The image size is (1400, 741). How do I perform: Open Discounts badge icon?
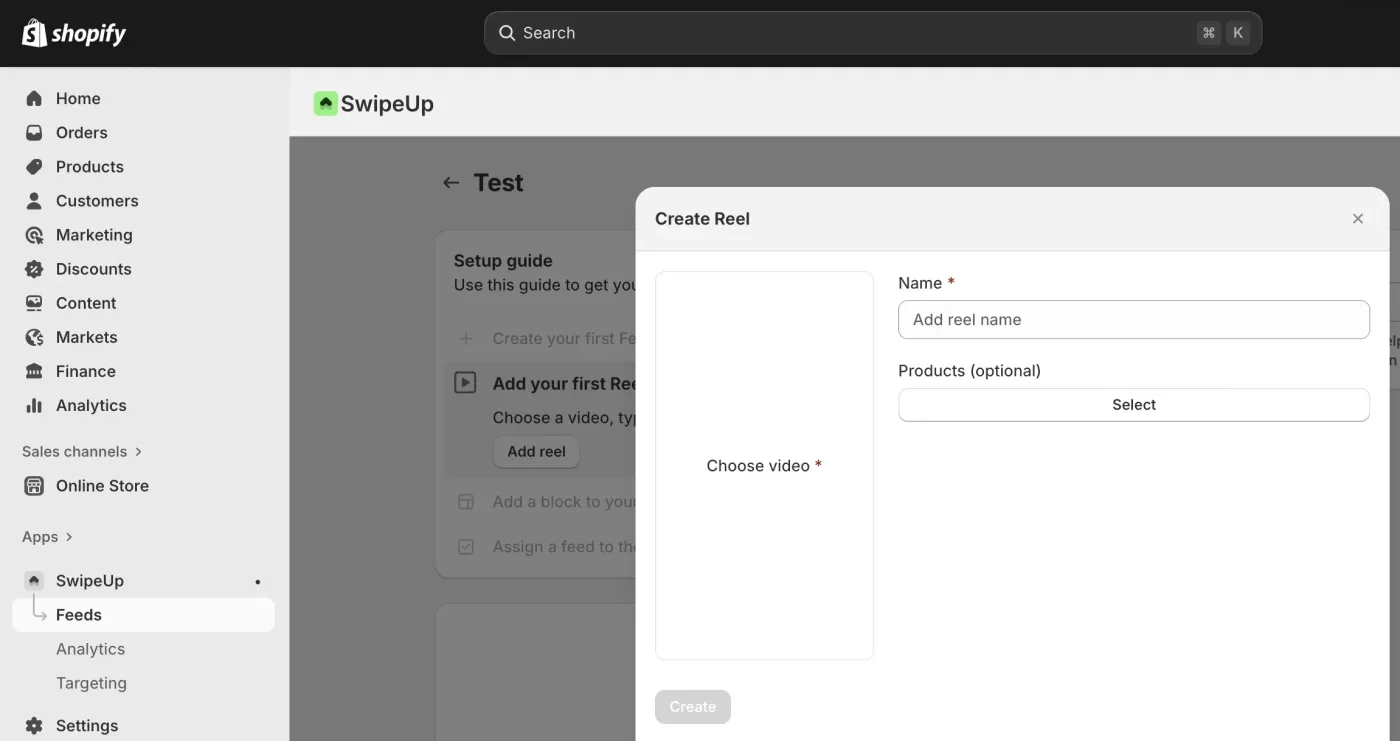[34, 269]
